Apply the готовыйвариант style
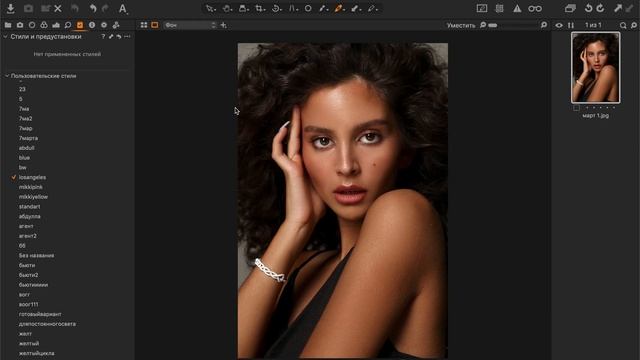The height and width of the screenshot is (360, 640). tap(40, 314)
